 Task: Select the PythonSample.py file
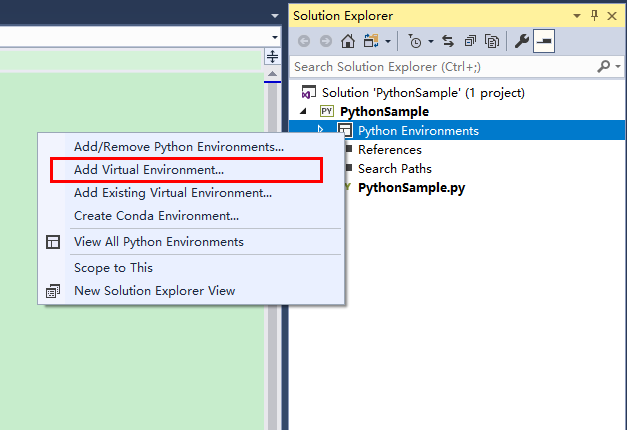(x=411, y=188)
